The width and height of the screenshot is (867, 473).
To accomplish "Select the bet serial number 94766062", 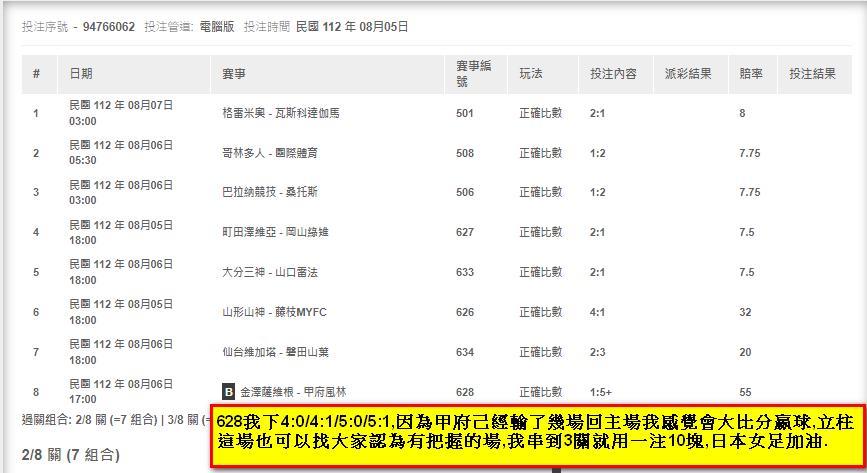I will coord(110,27).
